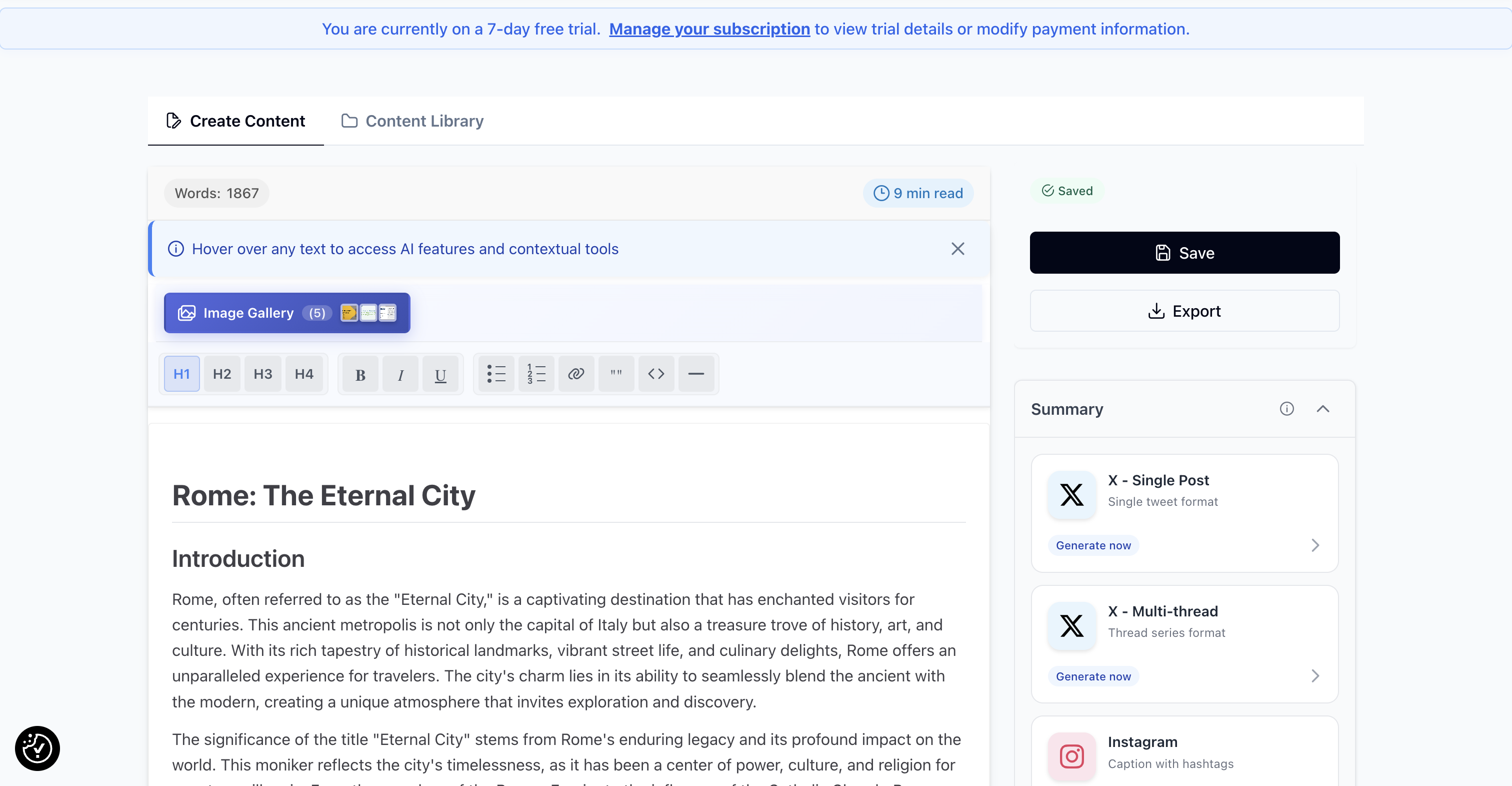Click the X Multi-thread logo icon
The width and height of the screenshot is (1512, 786).
1072,625
